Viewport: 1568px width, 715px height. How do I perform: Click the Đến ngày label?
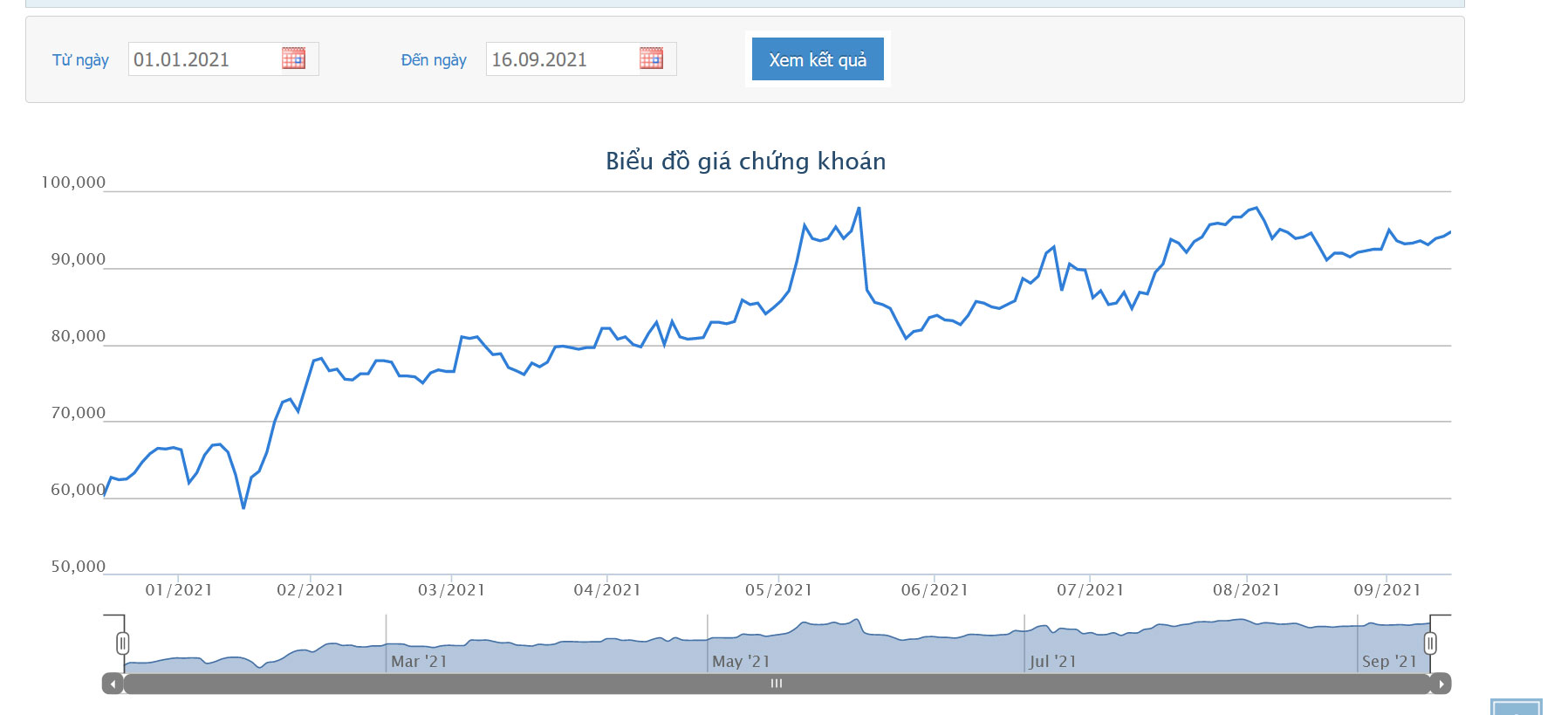[x=434, y=60]
